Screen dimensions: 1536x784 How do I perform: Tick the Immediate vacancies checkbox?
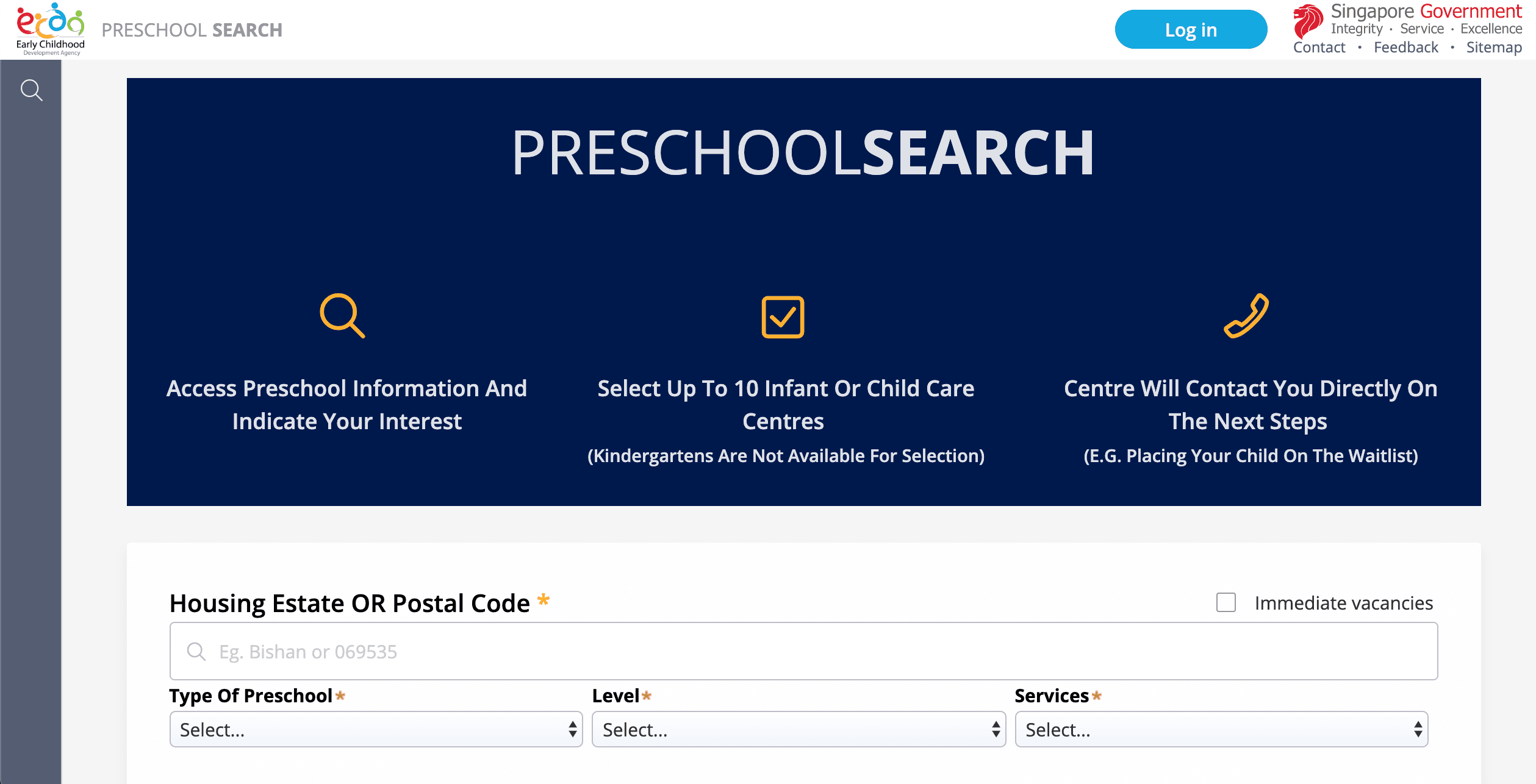[1226, 602]
